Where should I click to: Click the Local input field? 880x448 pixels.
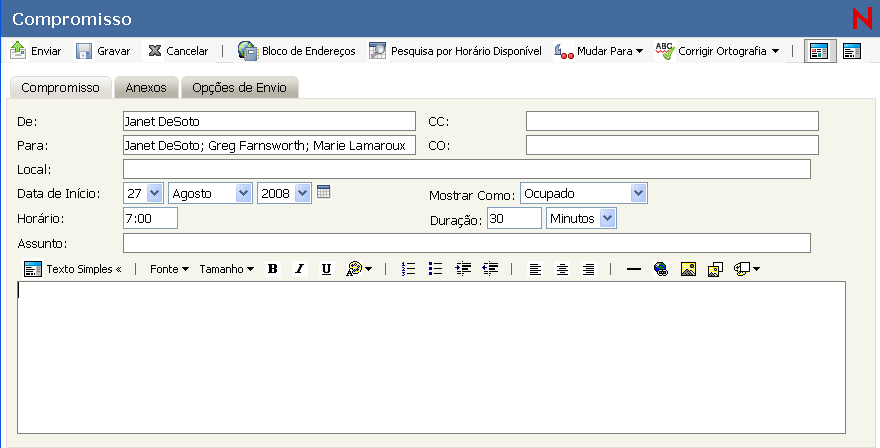point(467,169)
